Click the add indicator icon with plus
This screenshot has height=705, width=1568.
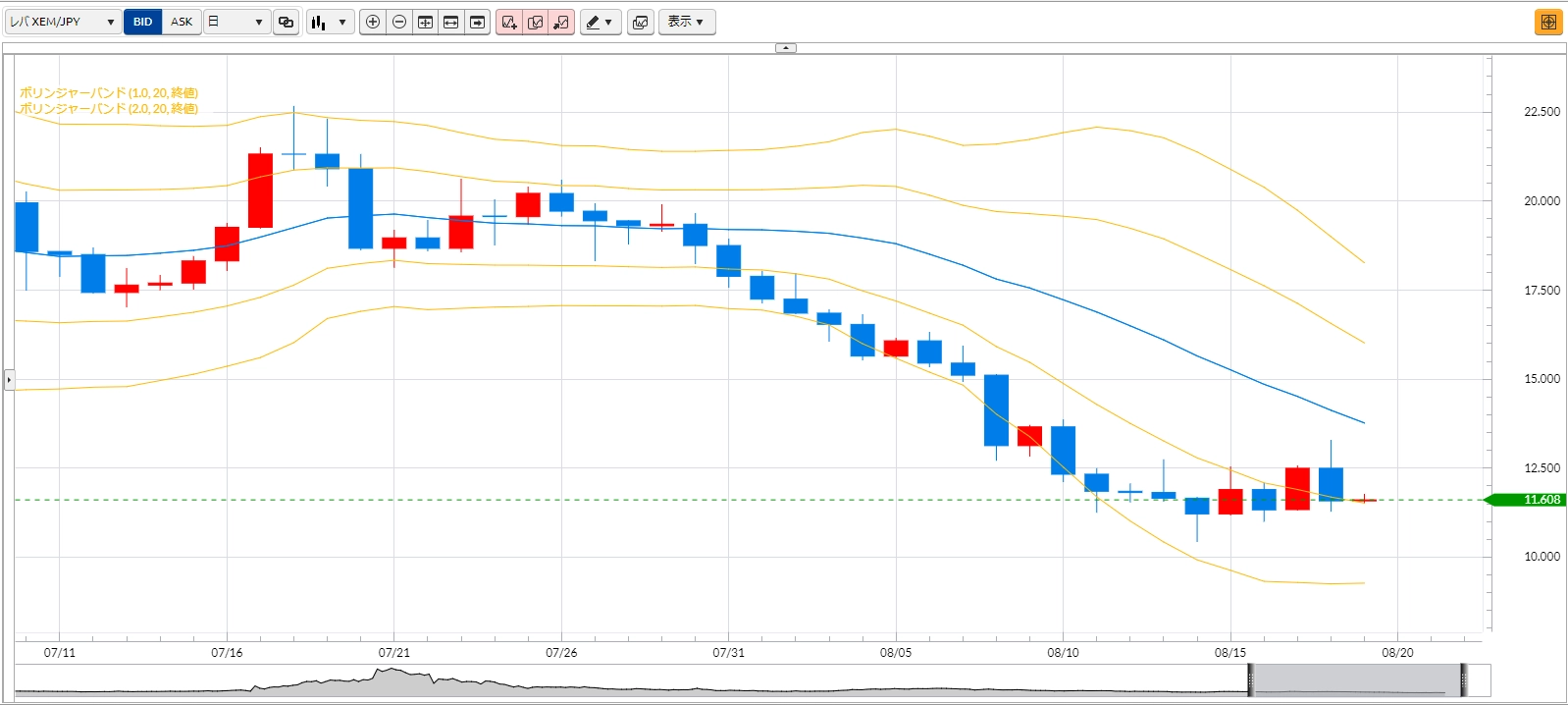click(x=509, y=22)
